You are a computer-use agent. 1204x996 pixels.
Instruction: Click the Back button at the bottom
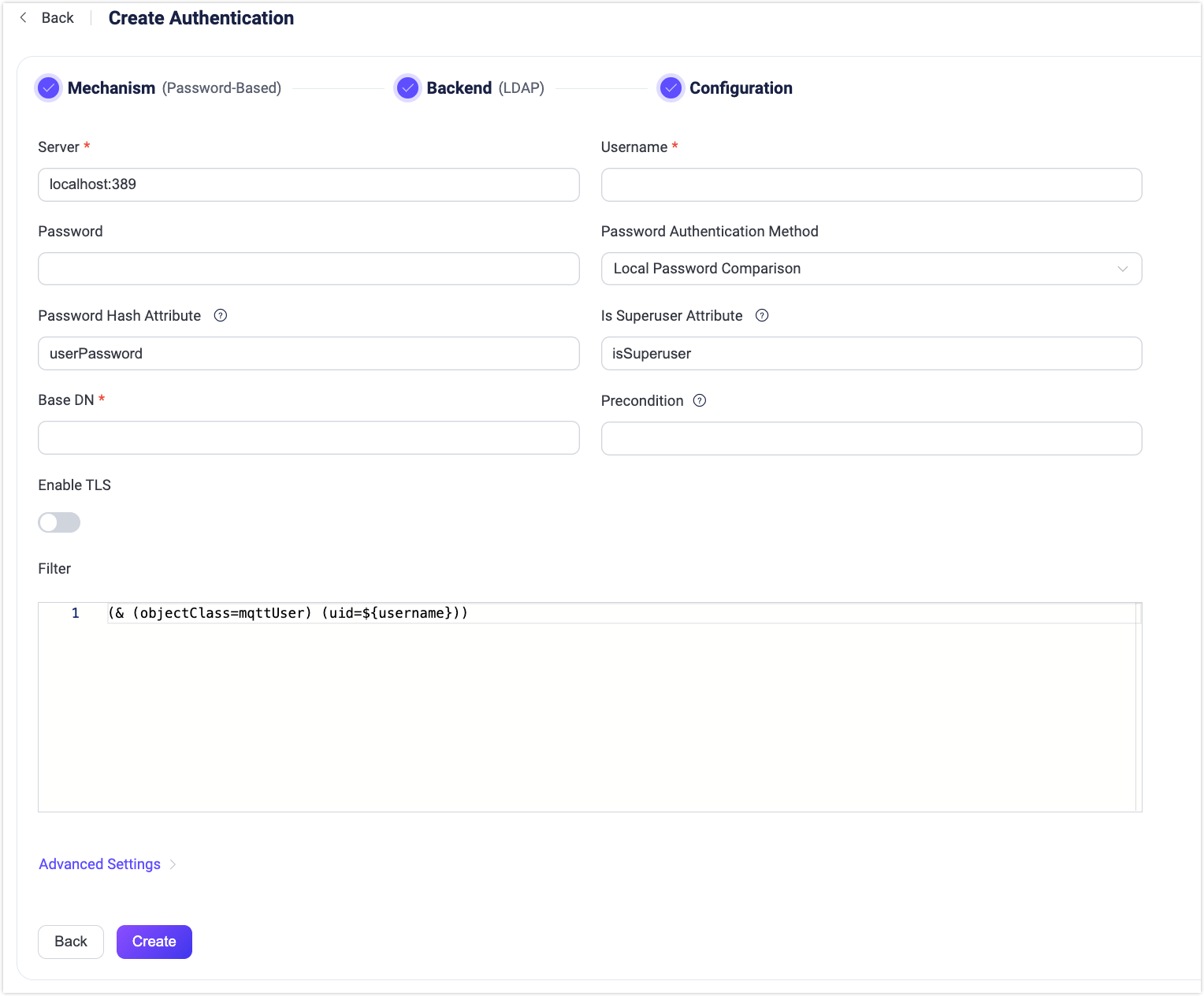point(70,942)
